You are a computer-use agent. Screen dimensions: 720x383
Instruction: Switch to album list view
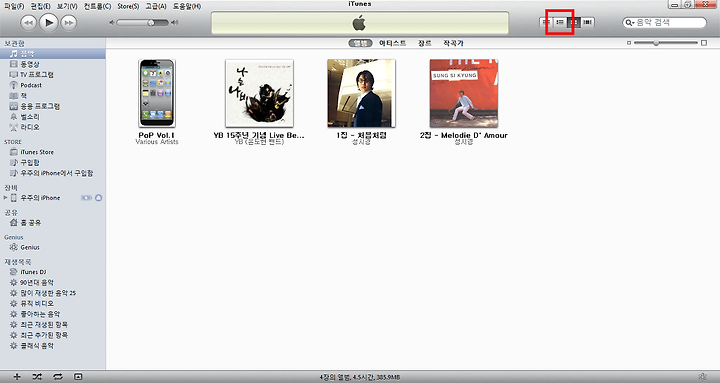[x=560, y=22]
